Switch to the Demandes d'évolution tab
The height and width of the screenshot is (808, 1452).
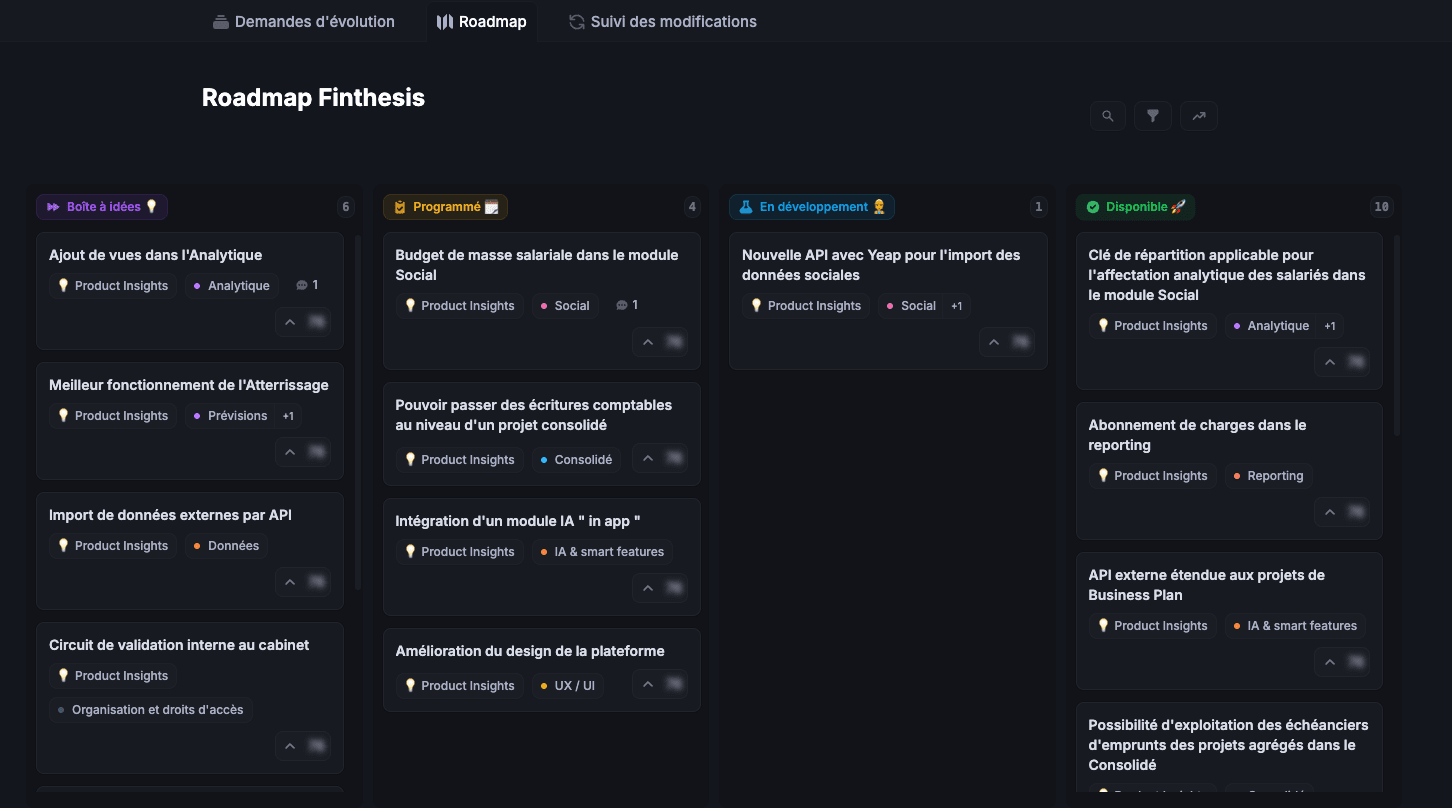click(x=304, y=22)
